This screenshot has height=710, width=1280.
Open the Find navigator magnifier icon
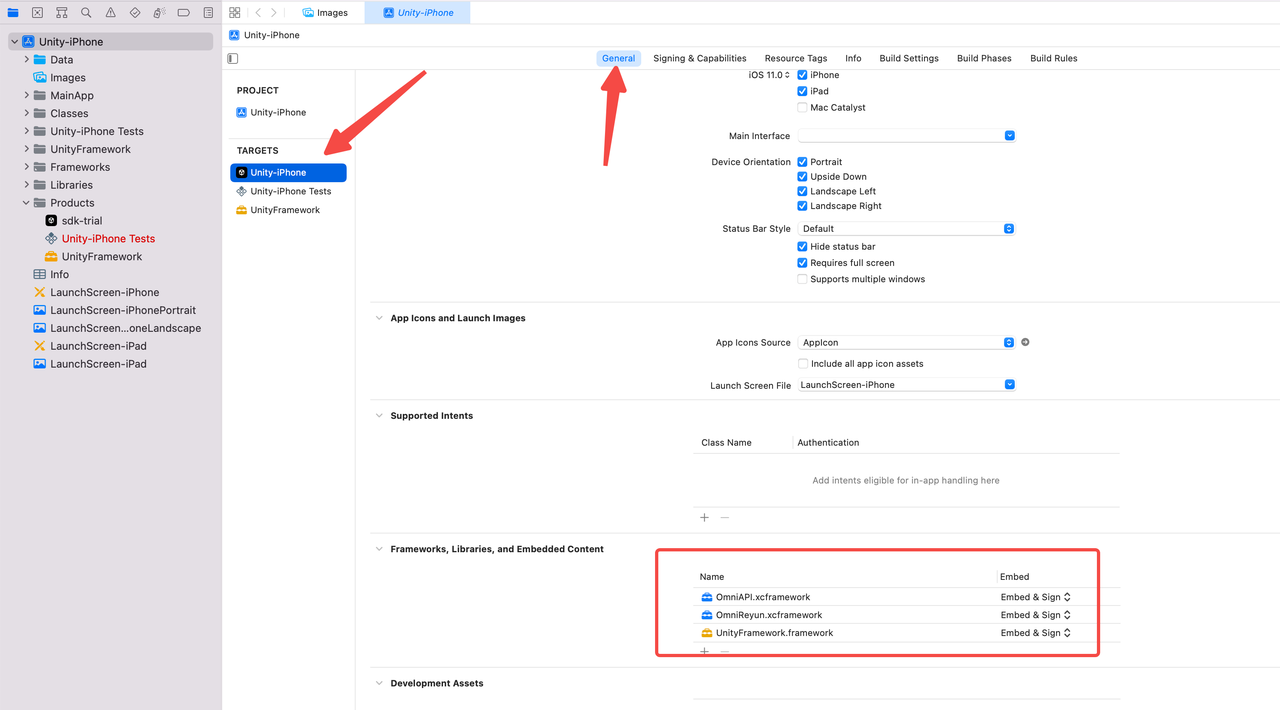86,13
